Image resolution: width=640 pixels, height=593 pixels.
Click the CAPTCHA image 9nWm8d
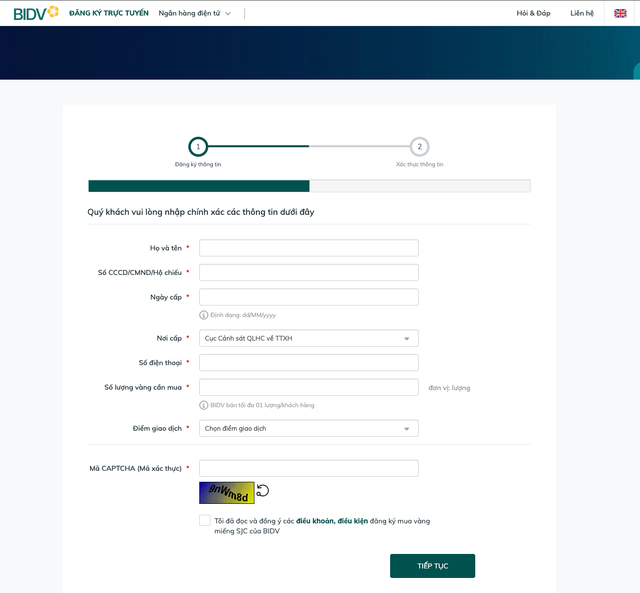[x=227, y=493]
